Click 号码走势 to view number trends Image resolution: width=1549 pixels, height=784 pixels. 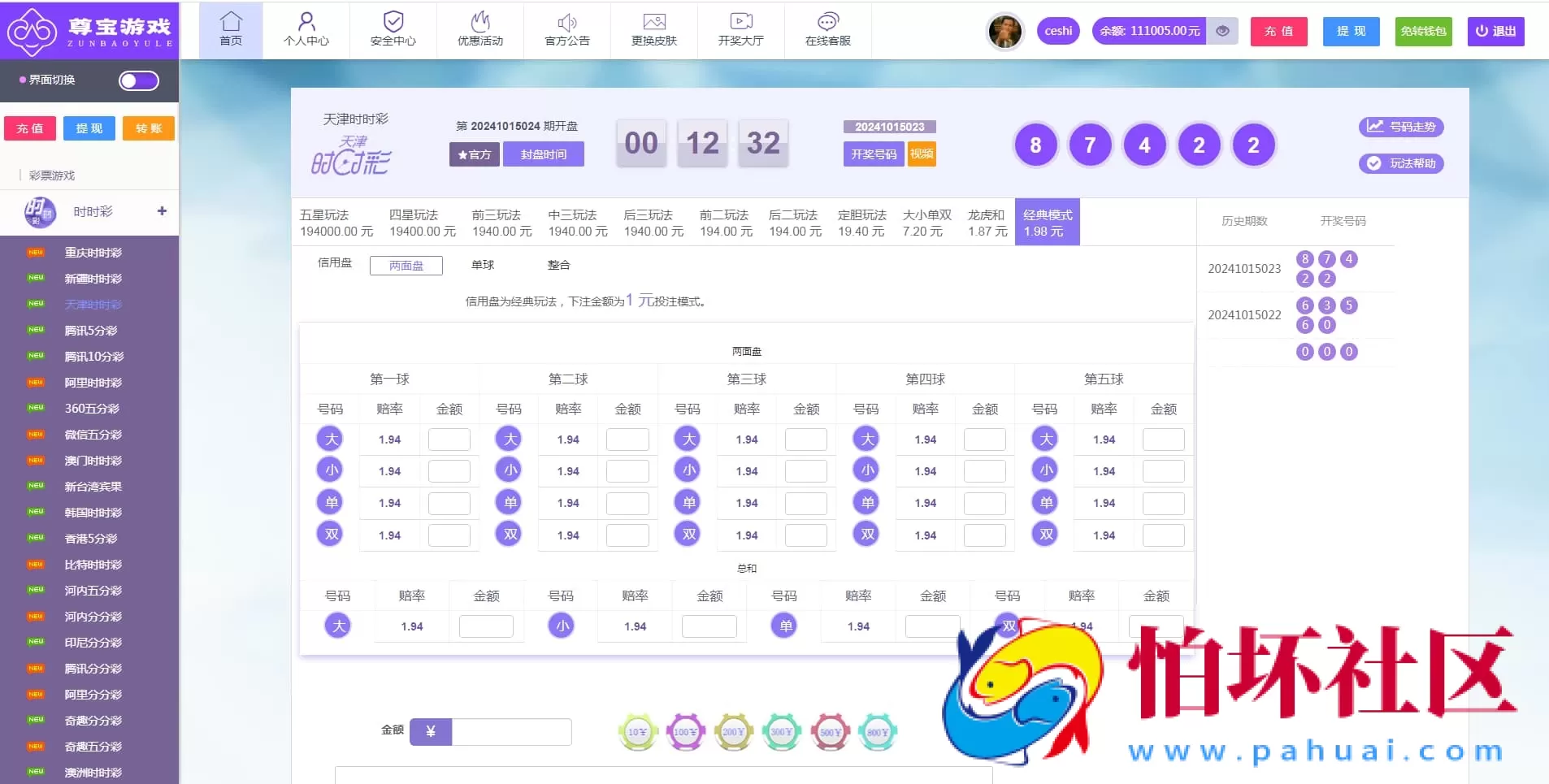[x=1401, y=127]
